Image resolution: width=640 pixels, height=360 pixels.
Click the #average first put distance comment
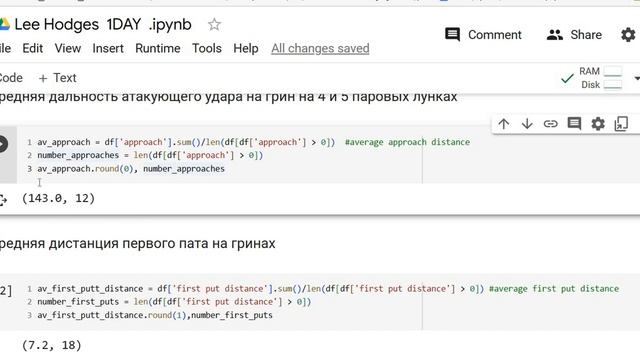[554, 289]
